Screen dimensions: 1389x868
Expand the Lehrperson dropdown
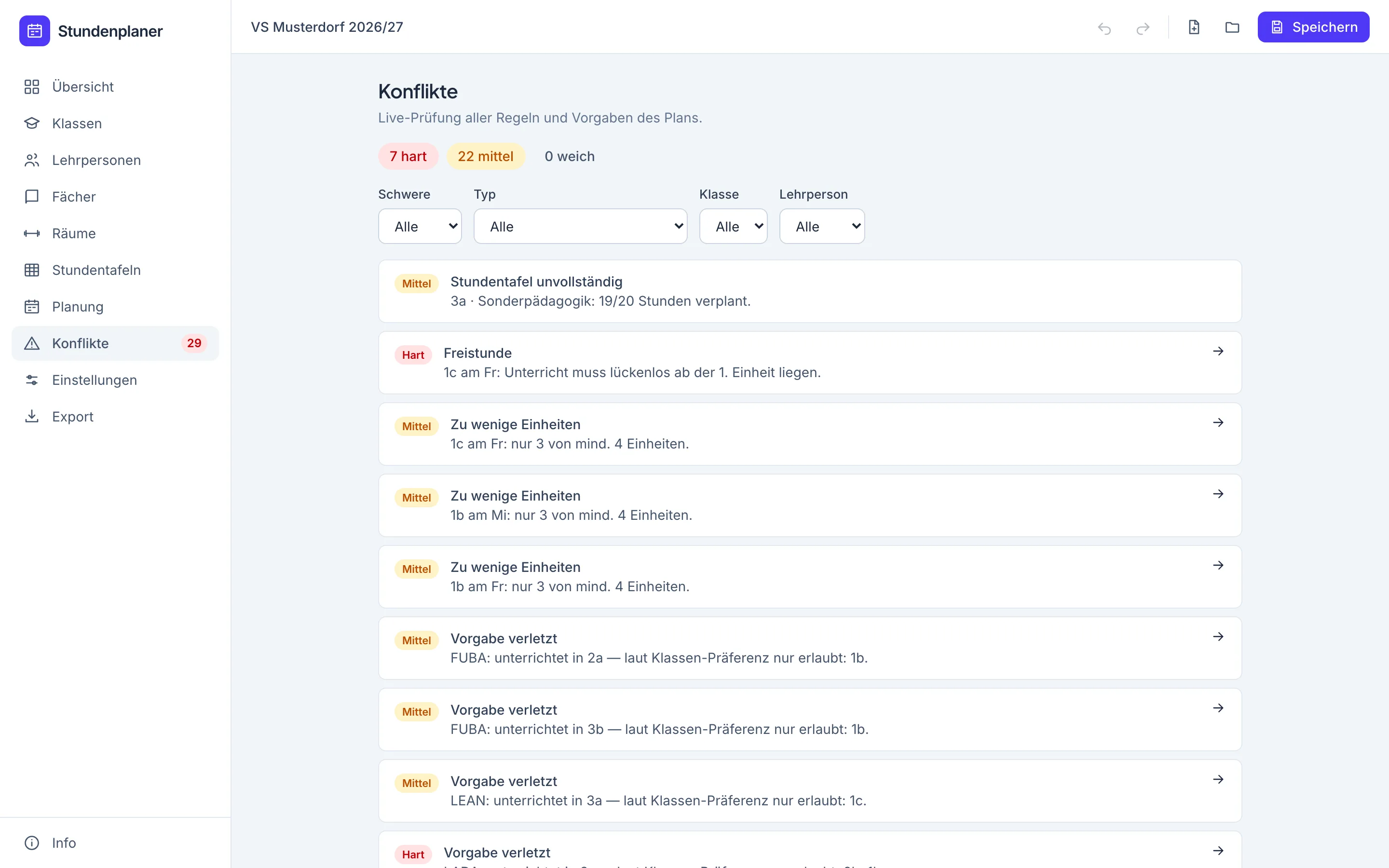point(822,226)
